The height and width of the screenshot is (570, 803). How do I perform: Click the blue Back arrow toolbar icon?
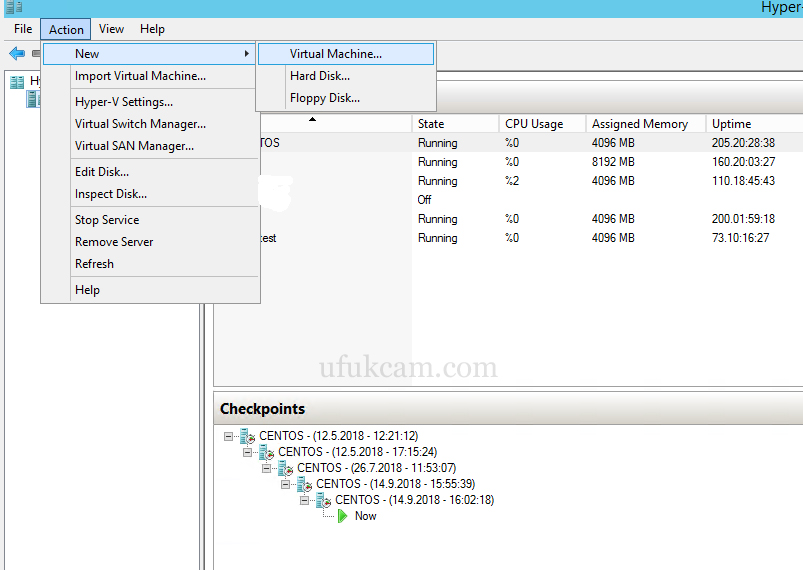point(17,53)
